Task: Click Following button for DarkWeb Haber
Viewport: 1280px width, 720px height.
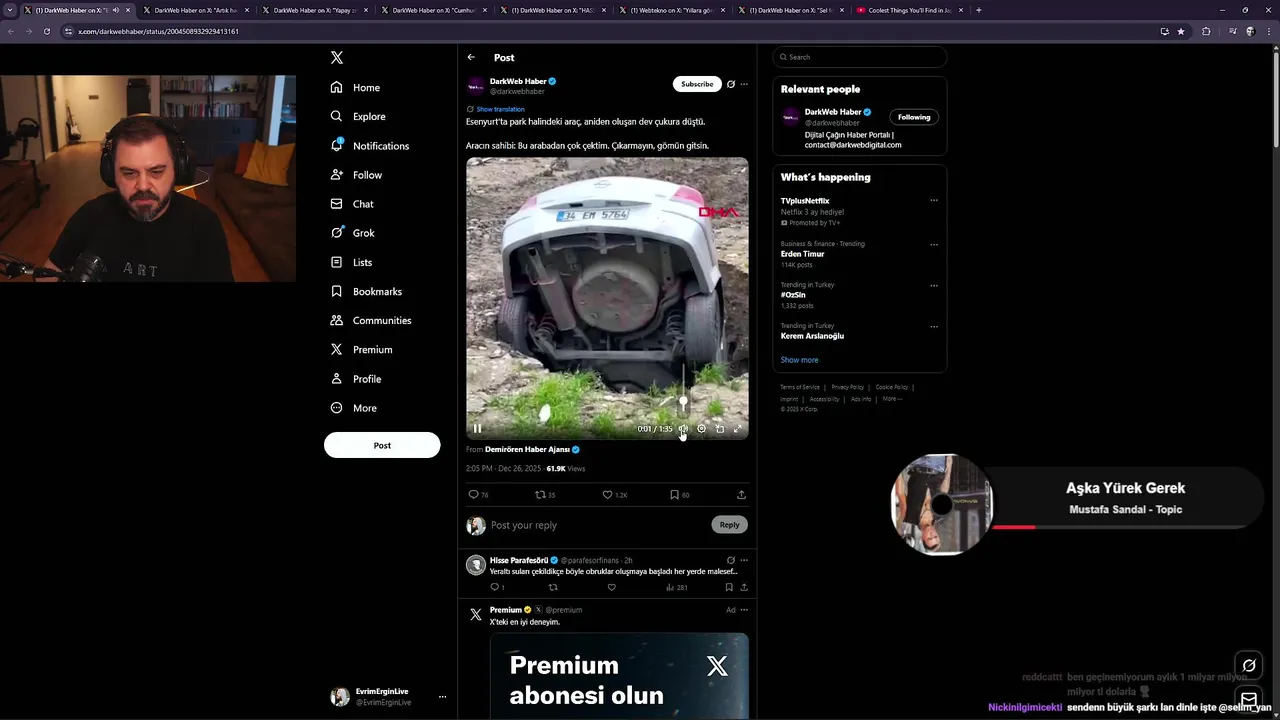Action: [x=914, y=117]
